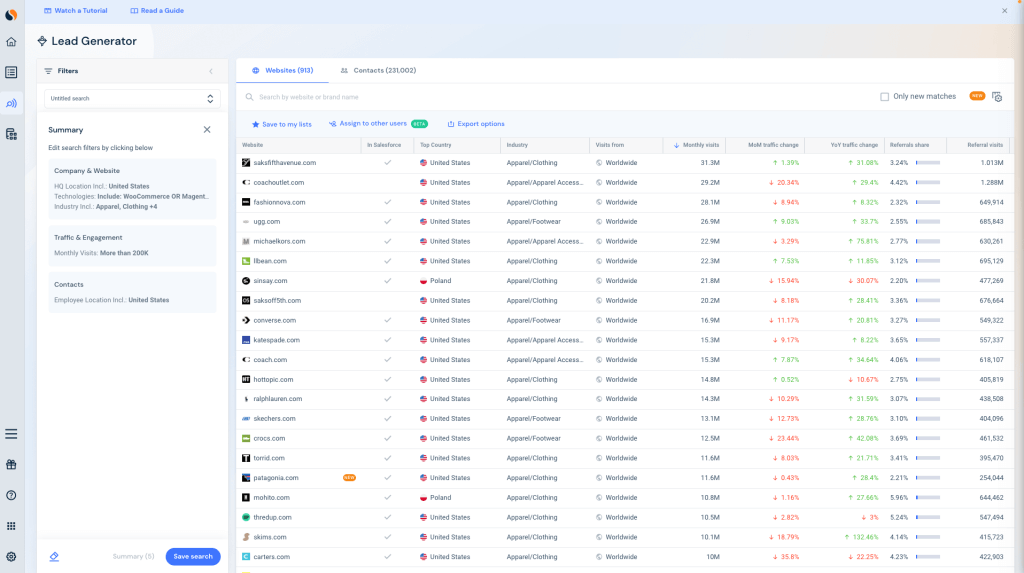1024x573 pixels.
Task: Open the apps grid icon
Action: coord(11,526)
